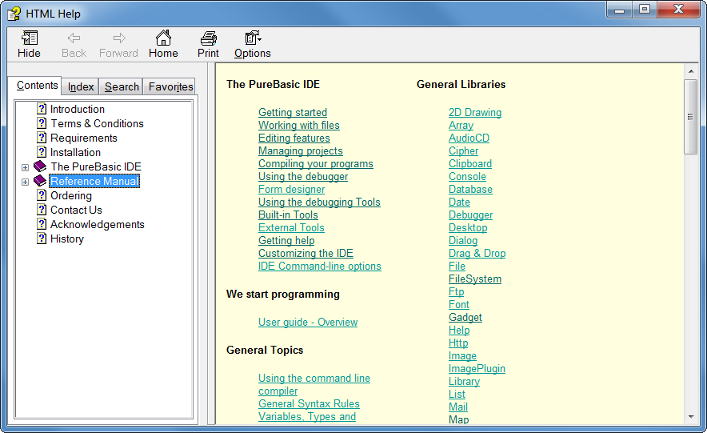Expand the Reference Manual tree node
The image size is (707, 433).
coord(25,182)
